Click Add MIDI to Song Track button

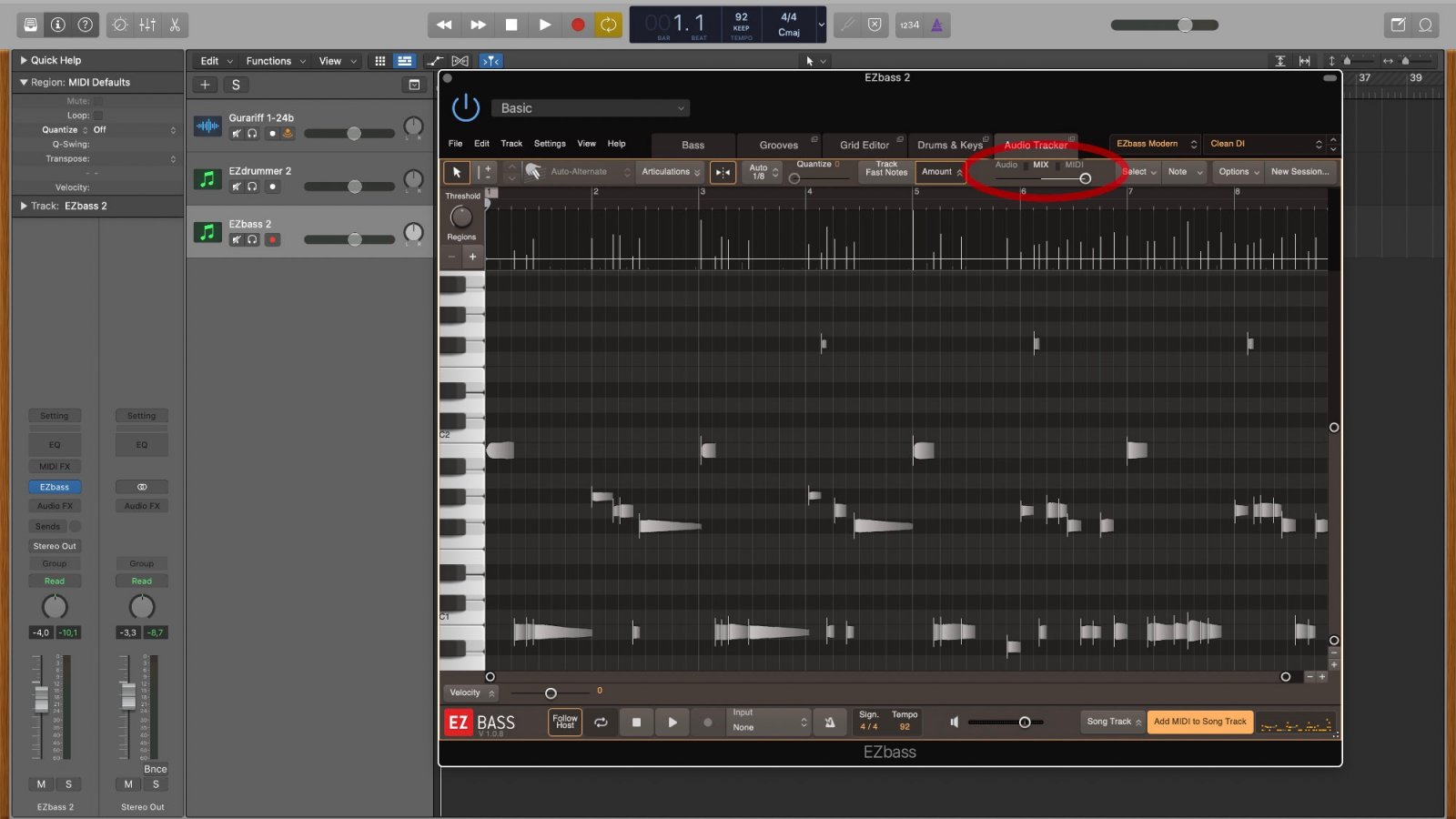1199,722
